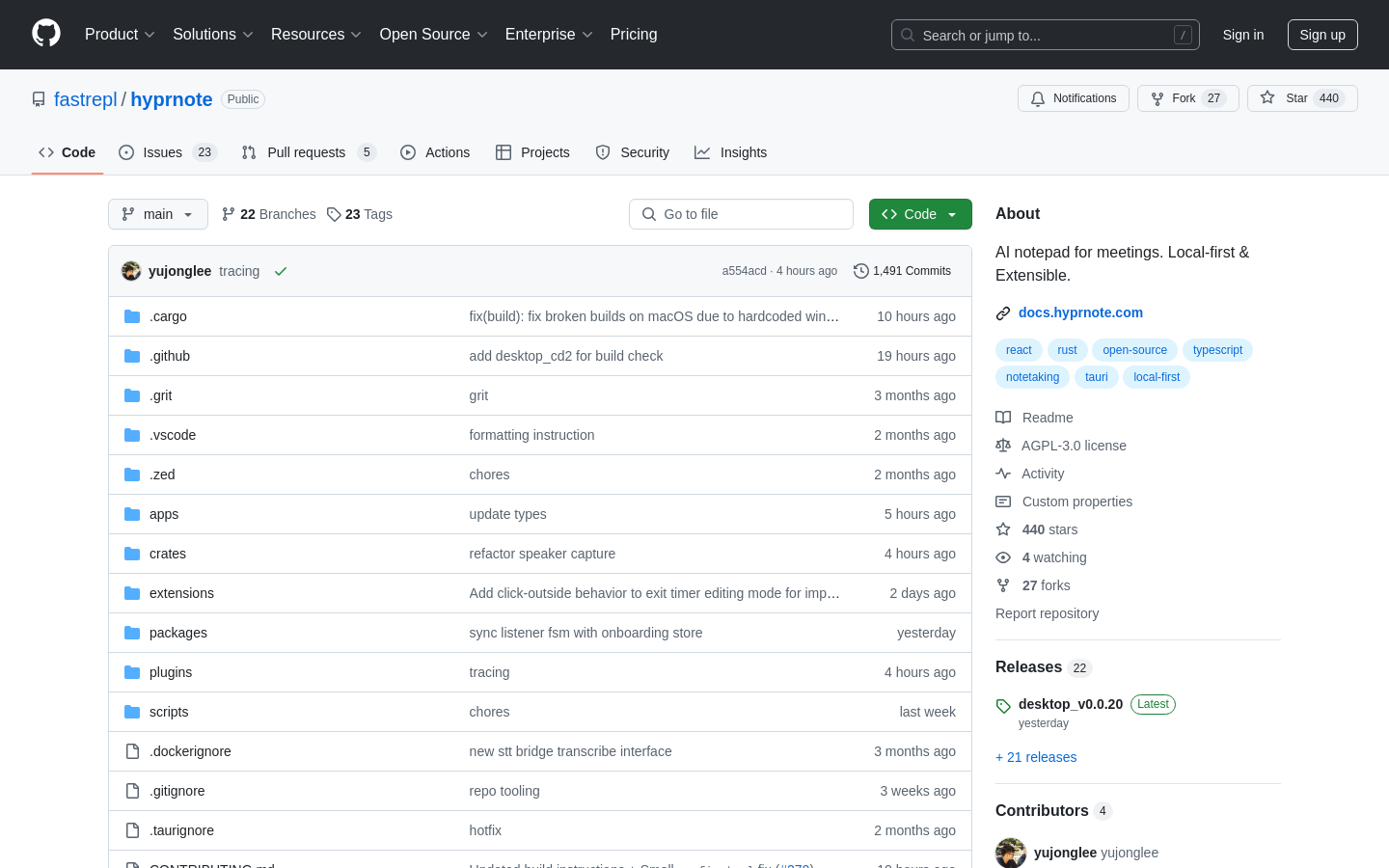Open the Actions tab
The width and height of the screenshot is (1389, 868).
(435, 152)
